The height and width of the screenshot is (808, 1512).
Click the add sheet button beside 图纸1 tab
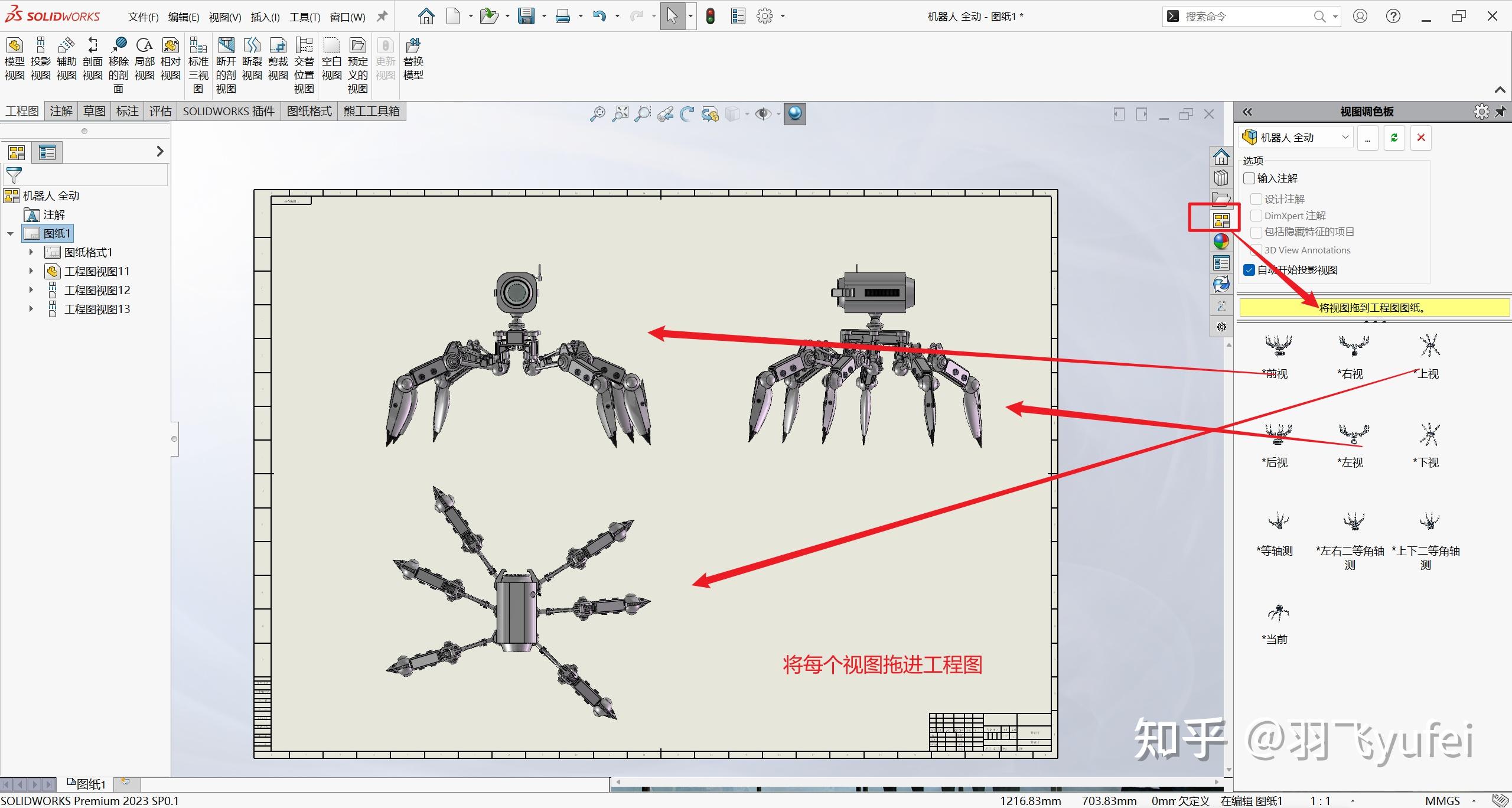click(x=126, y=783)
